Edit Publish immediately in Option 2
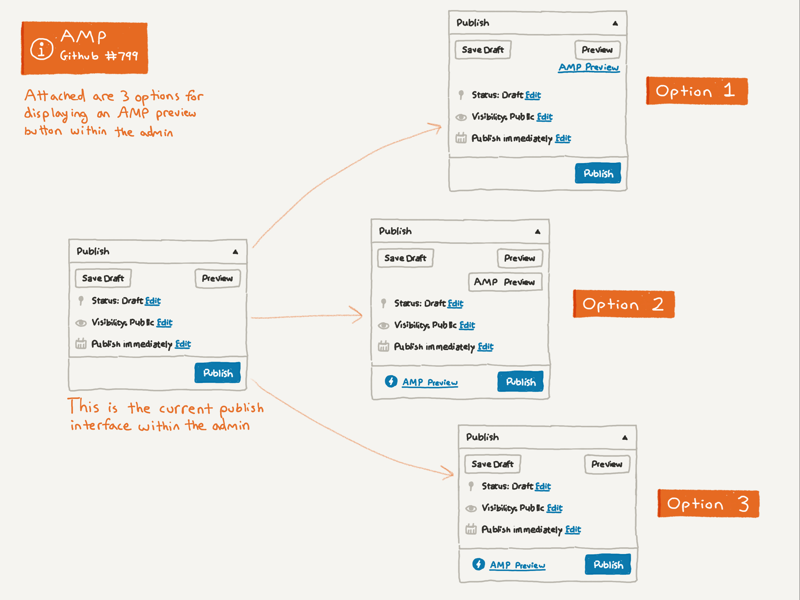The image size is (800, 600). (x=485, y=347)
